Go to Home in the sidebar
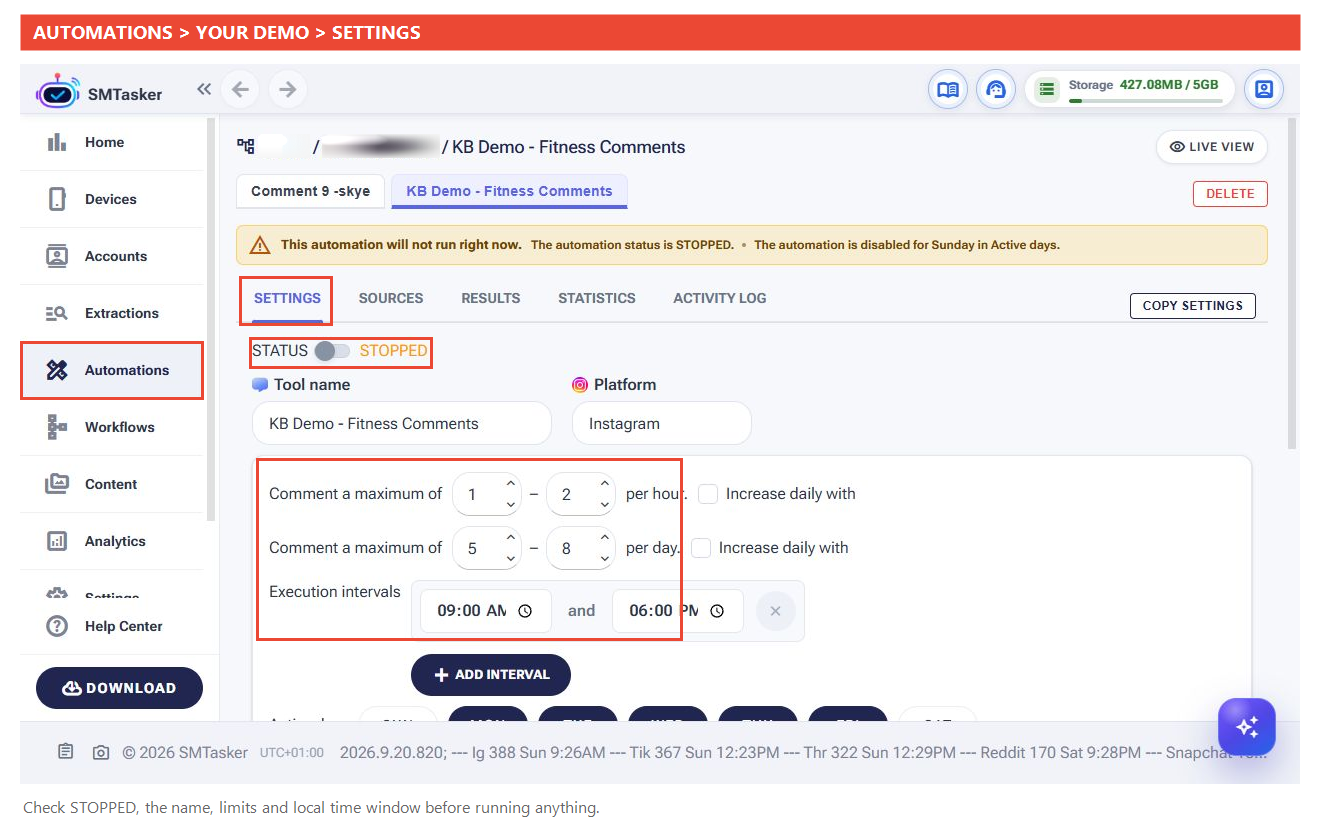The width and height of the screenshot is (1320, 836). pyautogui.click(x=112, y=142)
